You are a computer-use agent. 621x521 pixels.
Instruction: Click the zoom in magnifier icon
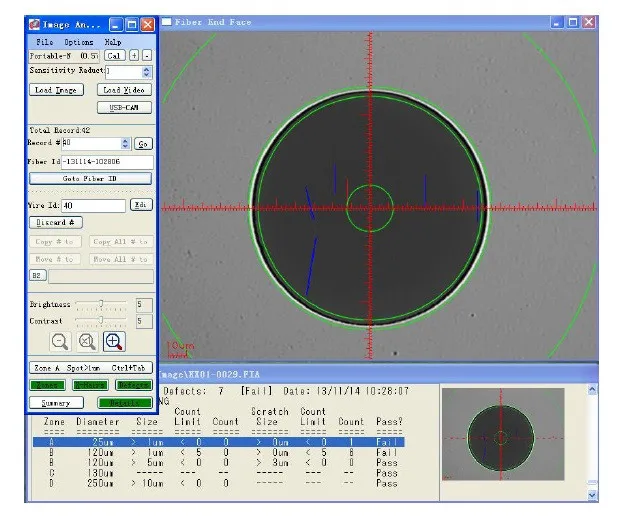114,341
